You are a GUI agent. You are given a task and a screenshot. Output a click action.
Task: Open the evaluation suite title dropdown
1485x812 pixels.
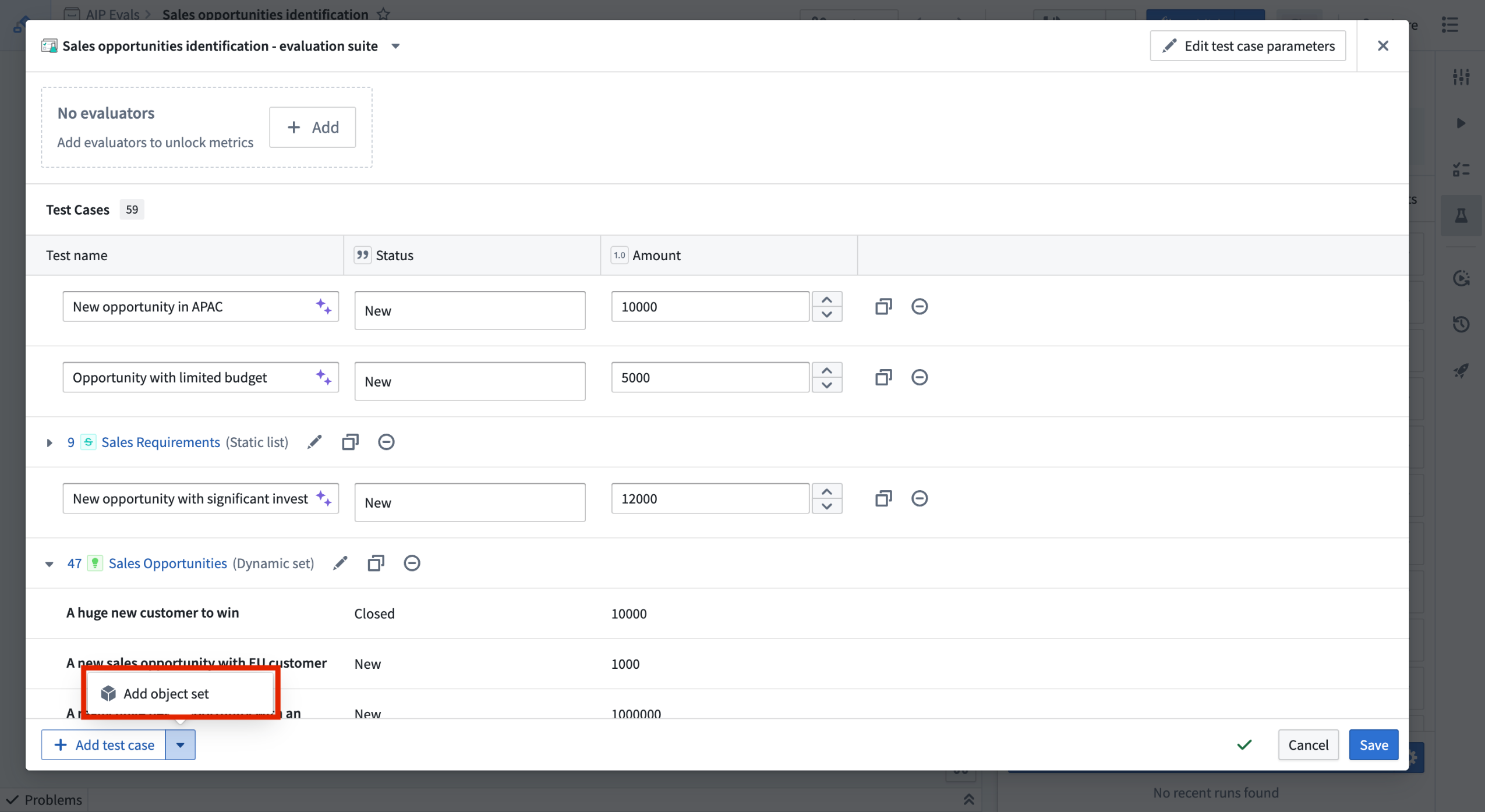coord(395,45)
